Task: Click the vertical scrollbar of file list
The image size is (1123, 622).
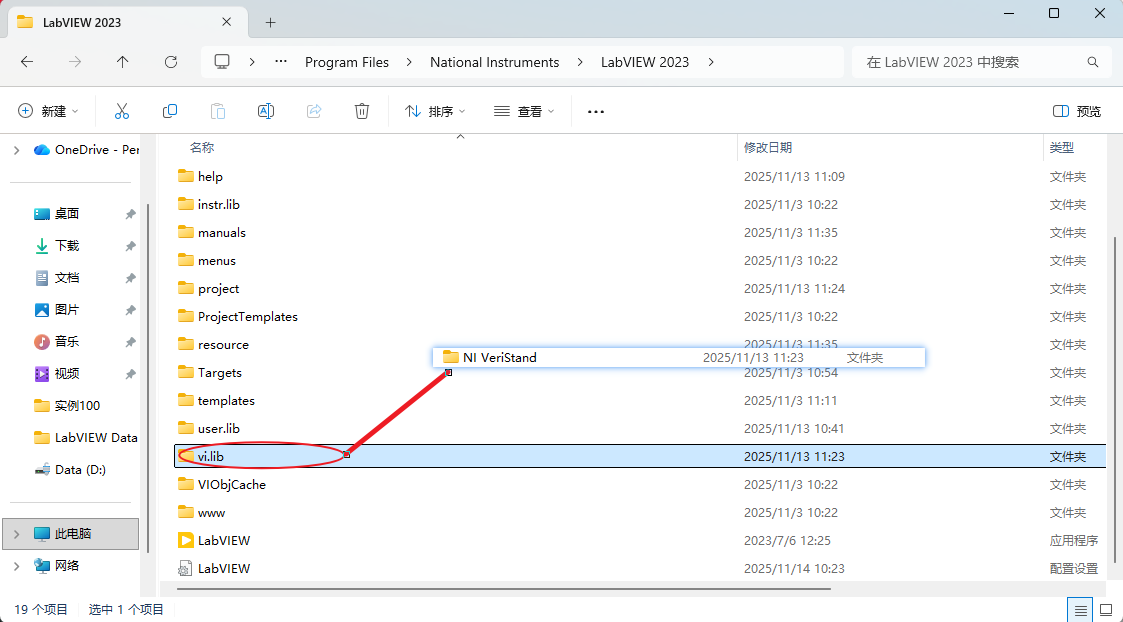Action: pyautogui.click(x=1114, y=401)
